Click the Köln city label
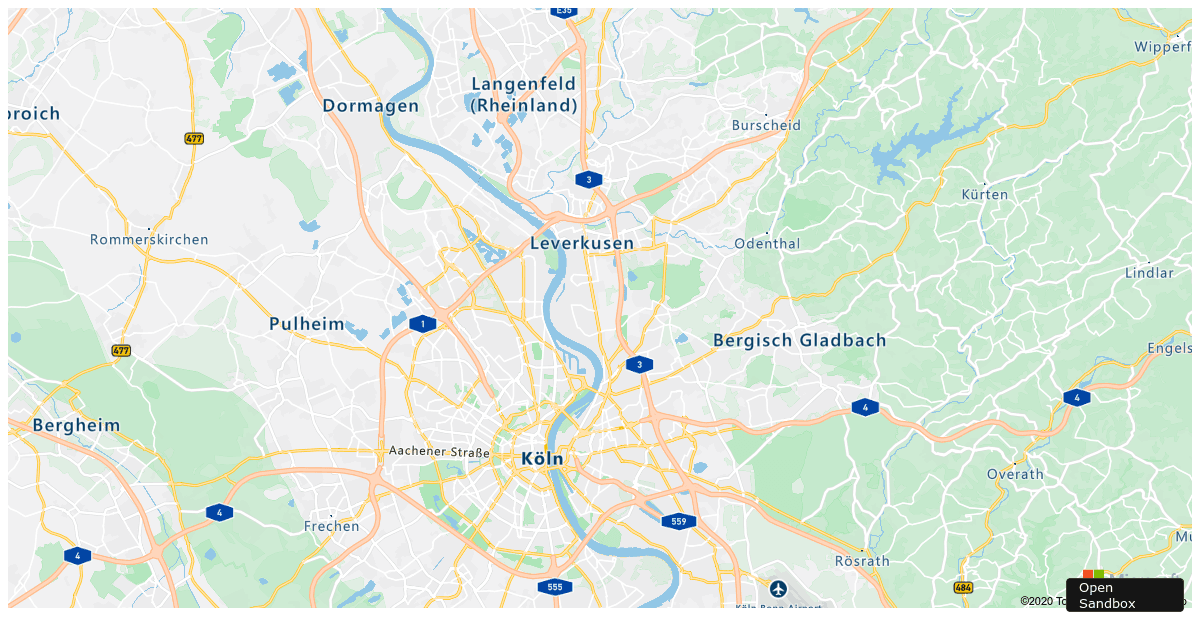Image resolution: width=1200 pixels, height=630 pixels. coord(542,459)
